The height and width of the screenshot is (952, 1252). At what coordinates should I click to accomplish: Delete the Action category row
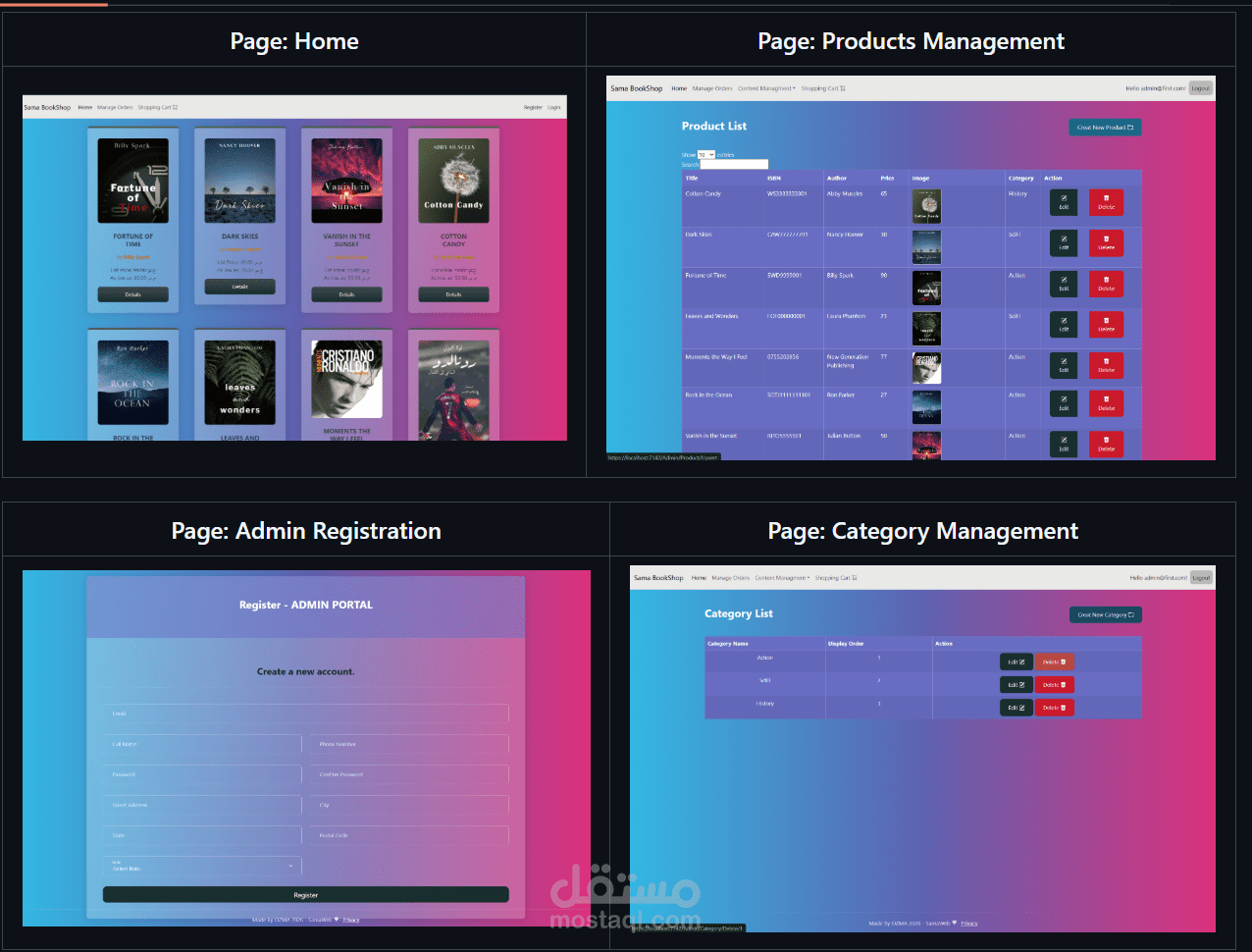(x=1055, y=661)
